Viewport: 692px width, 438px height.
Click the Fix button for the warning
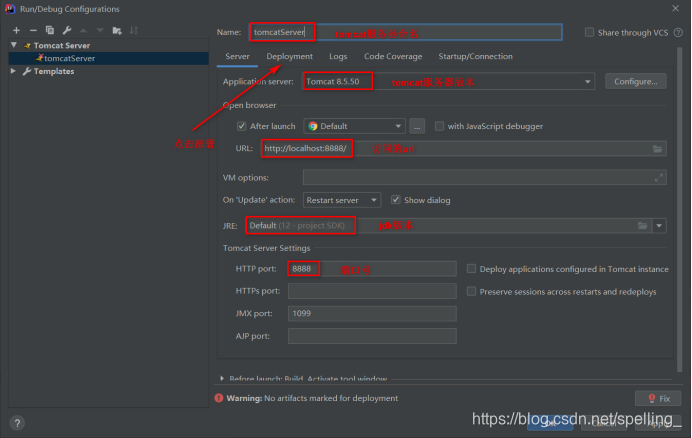(x=658, y=398)
